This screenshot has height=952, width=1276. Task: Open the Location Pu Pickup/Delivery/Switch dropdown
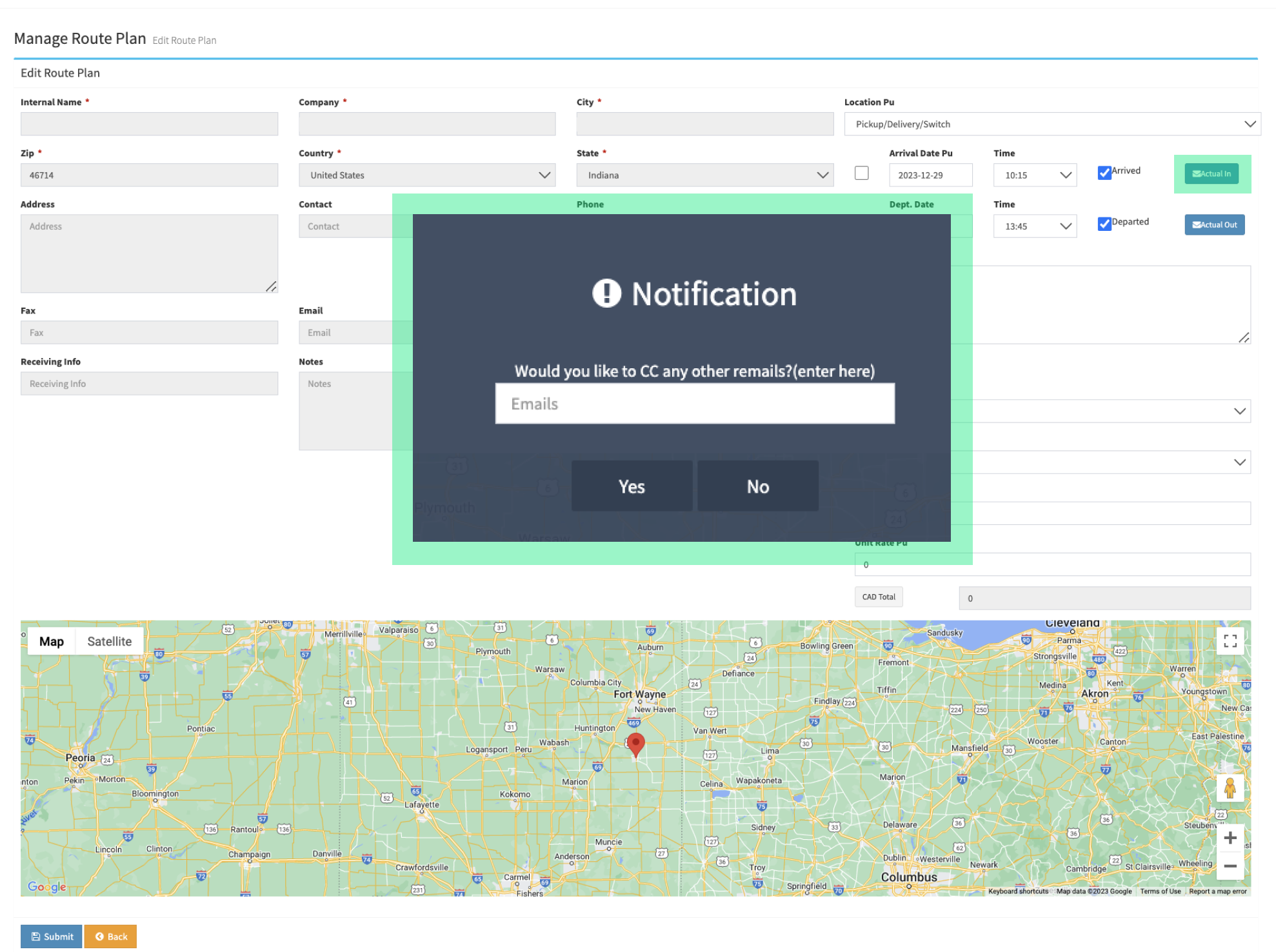point(1052,124)
